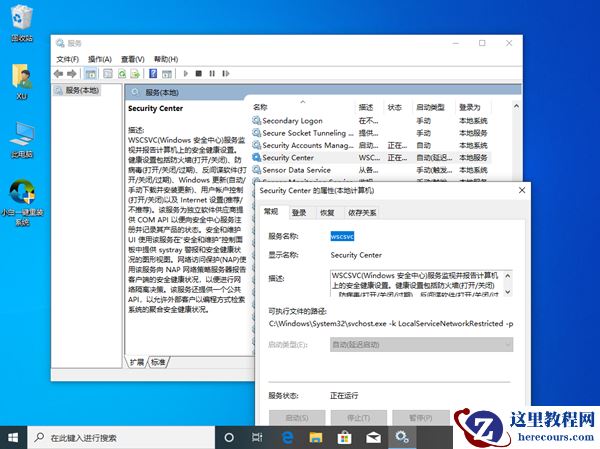Image resolution: width=600 pixels, height=449 pixels.
Task: Open Cortana circle icon on taskbar
Action: 229,438
